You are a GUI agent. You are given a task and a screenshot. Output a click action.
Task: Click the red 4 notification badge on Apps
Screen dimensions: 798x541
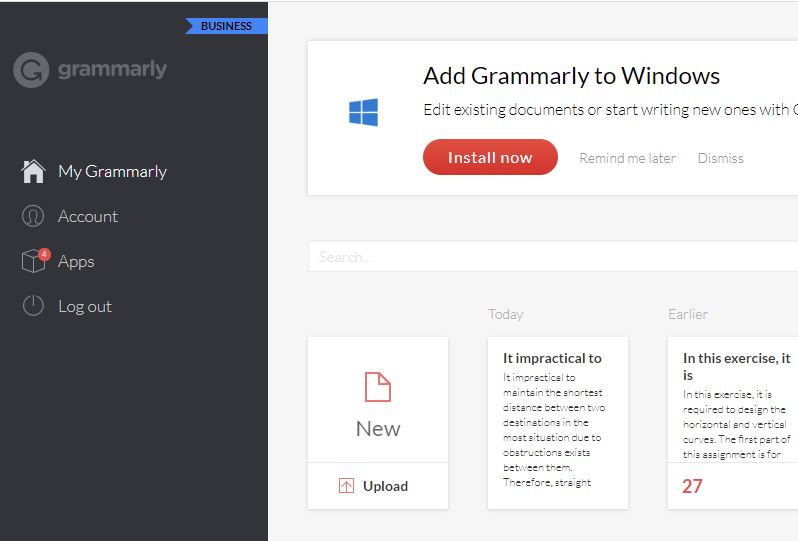click(x=44, y=253)
